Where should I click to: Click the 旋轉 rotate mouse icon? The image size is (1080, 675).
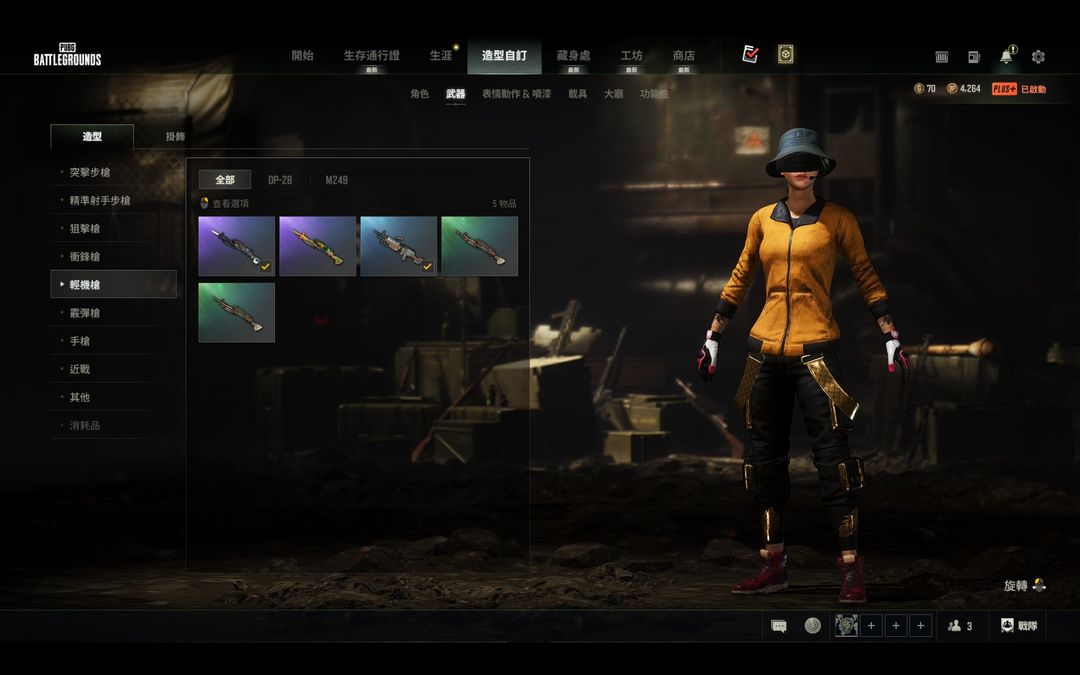coord(1039,585)
